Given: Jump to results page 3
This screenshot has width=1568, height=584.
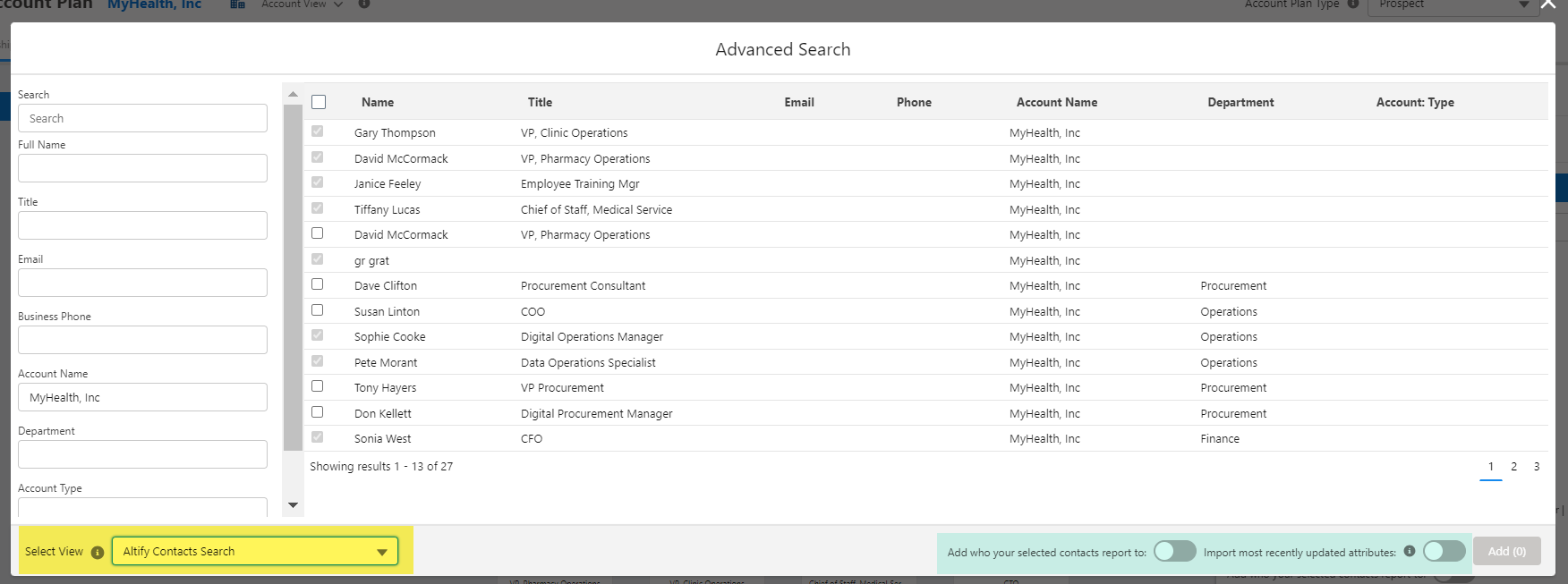Looking at the screenshot, I should pos(1537,467).
